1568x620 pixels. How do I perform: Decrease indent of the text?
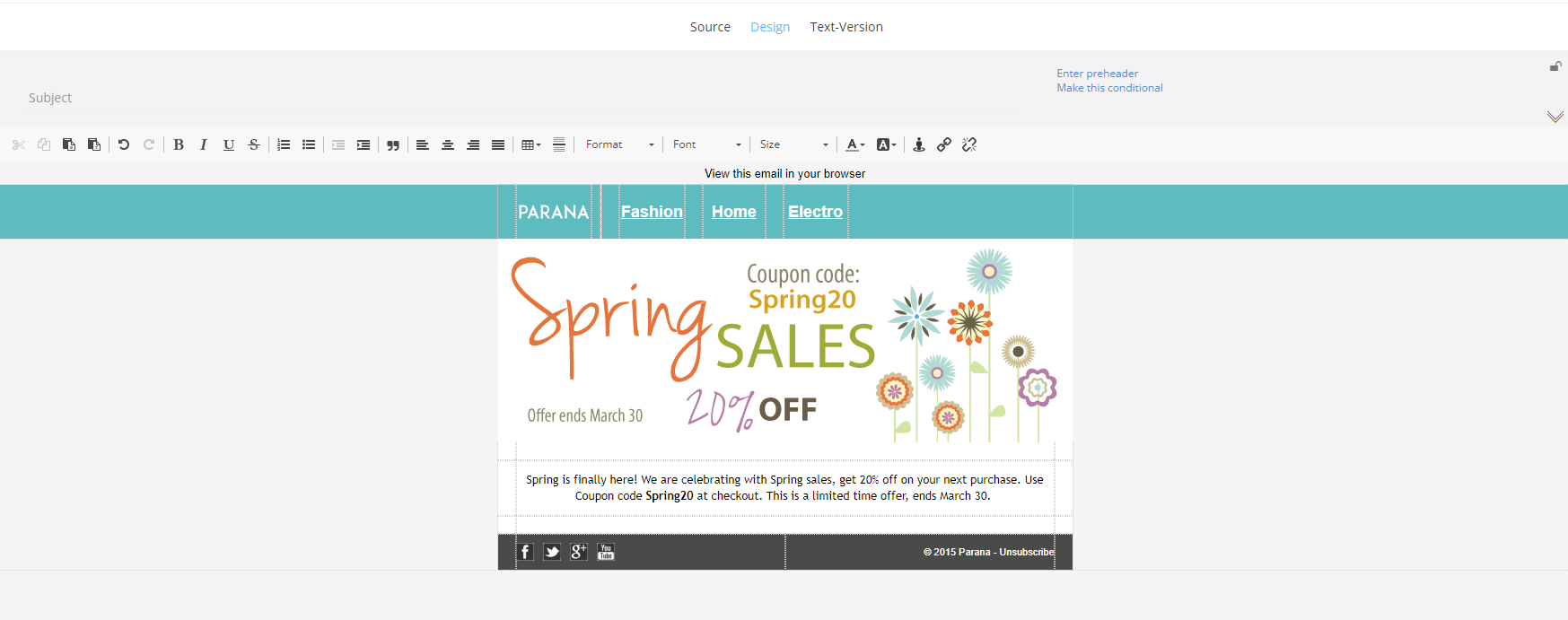(338, 144)
